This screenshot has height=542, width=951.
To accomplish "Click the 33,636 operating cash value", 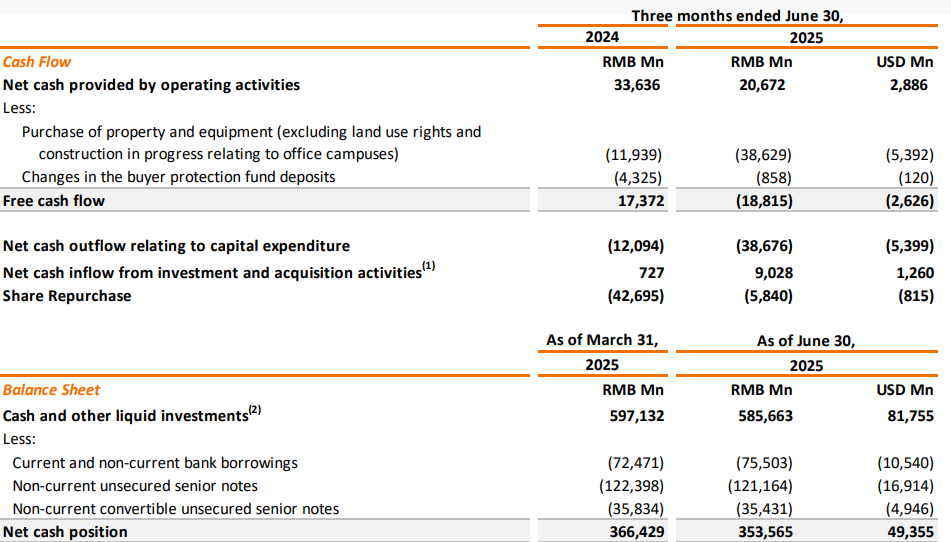I will click(637, 85).
